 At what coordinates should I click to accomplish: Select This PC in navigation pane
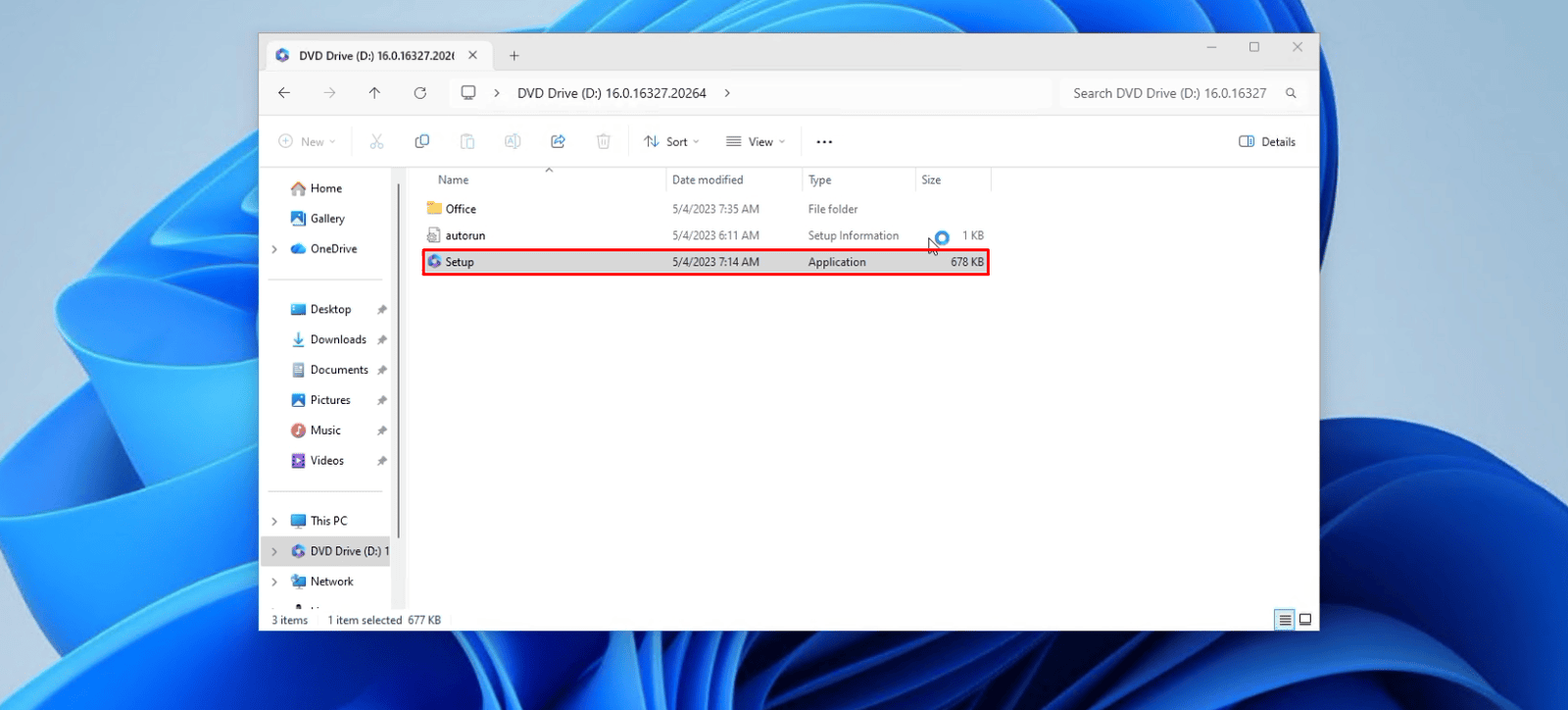pyautogui.click(x=318, y=522)
